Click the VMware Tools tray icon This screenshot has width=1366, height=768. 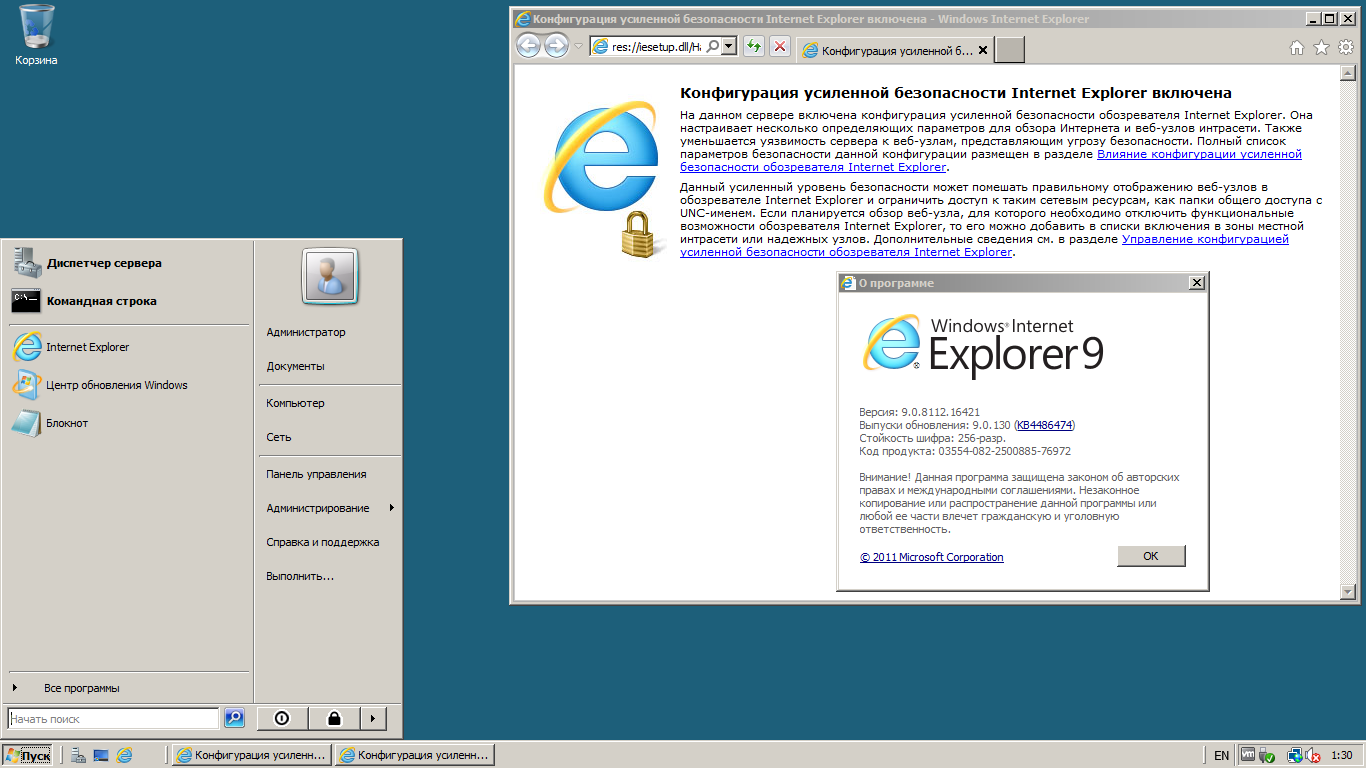click(1247, 756)
